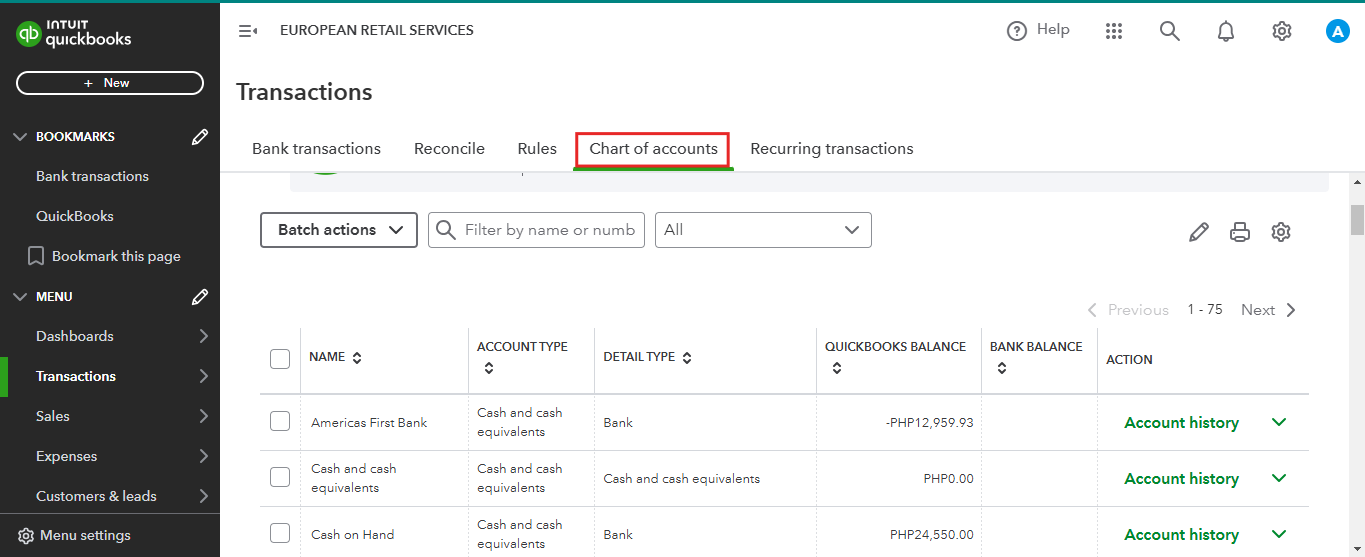Viewport: 1365px width, 557px height.
Task: Open the Recurring transactions tab
Action: click(x=832, y=149)
